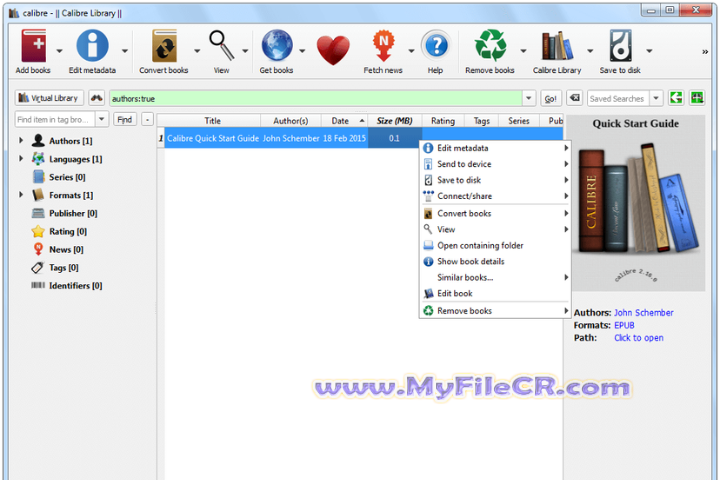Select Rating [0] category
This screenshot has height=480, width=720.
[x=68, y=232]
